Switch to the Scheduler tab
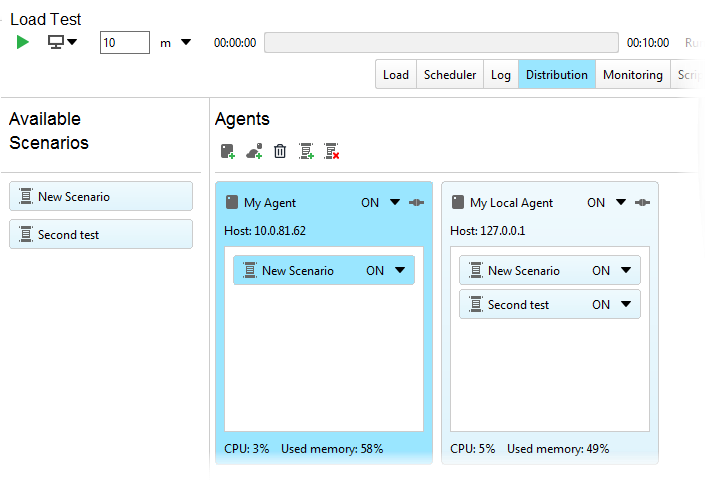 point(450,75)
